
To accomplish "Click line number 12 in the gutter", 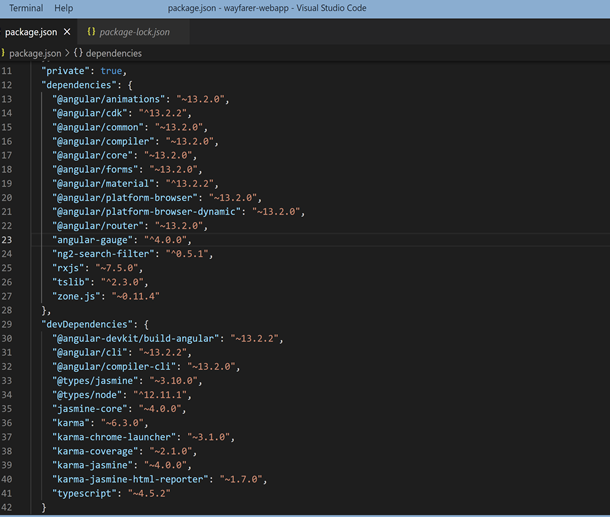I will pos(7,85).
